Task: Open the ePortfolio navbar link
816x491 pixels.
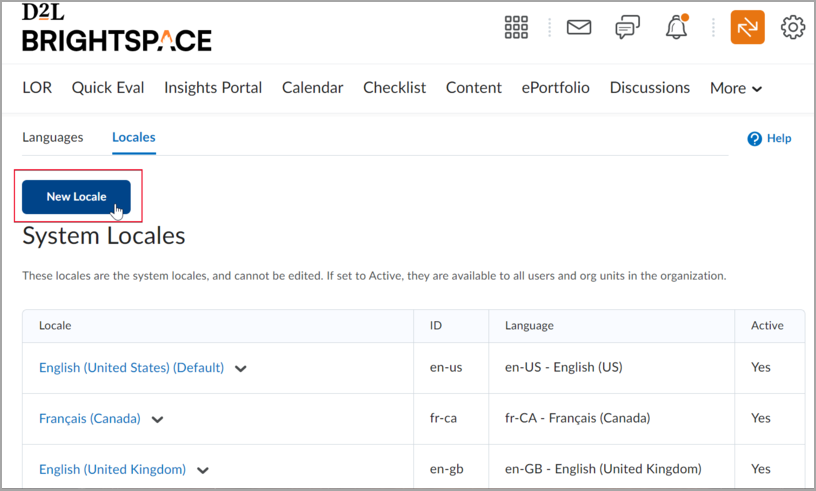Action: click(555, 87)
